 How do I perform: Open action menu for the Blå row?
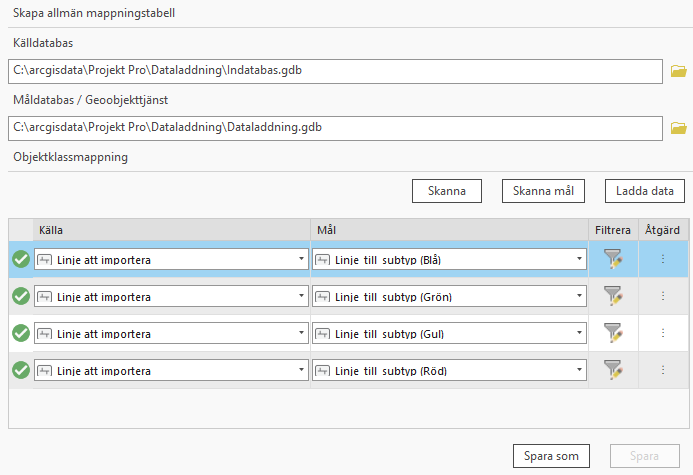pyautogui.click(x=662, y=260)
